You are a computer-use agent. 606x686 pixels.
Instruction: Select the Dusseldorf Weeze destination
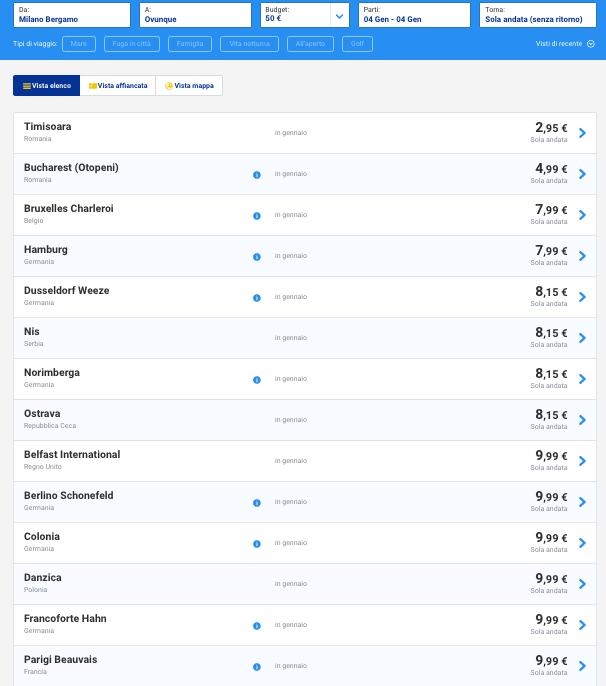(67, 291)
